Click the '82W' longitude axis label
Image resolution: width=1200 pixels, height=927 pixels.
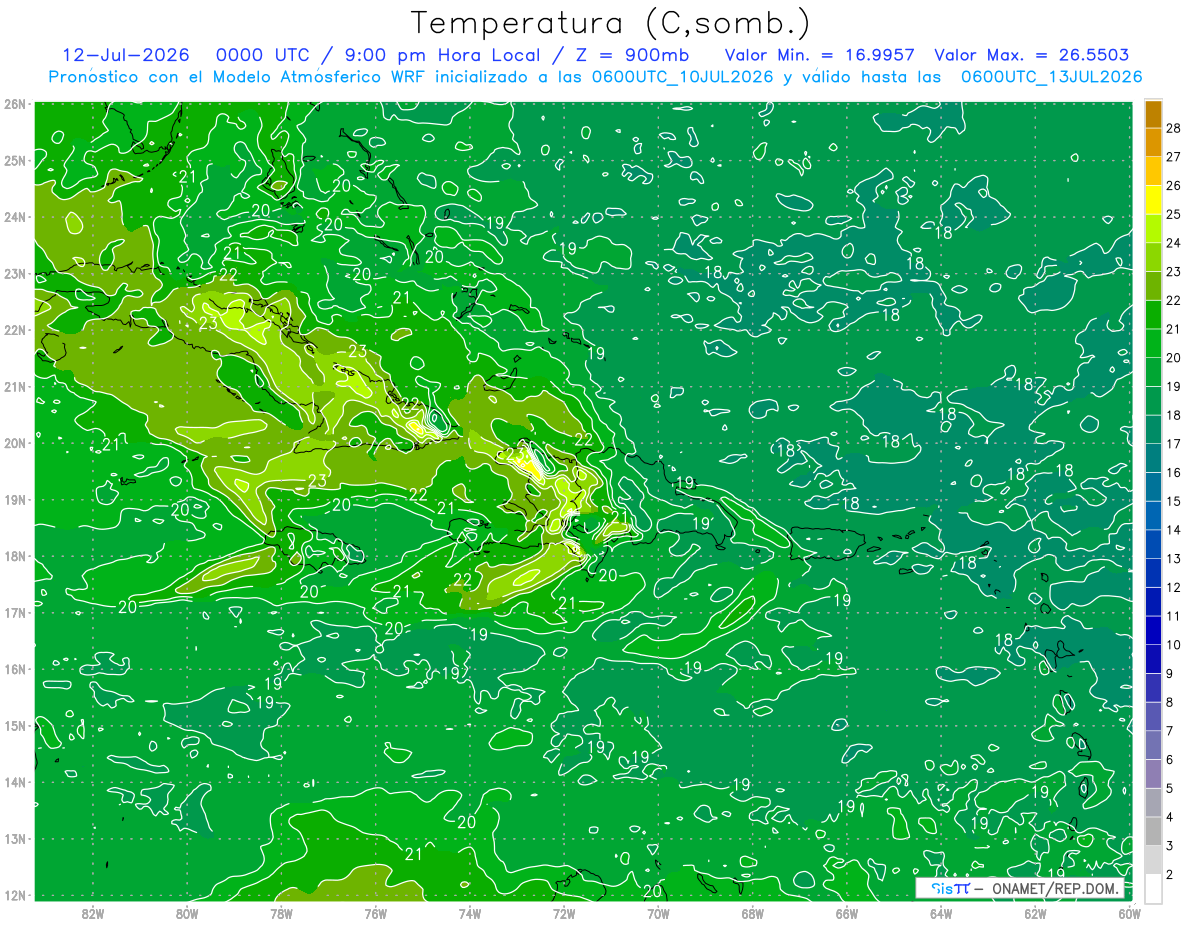93,913
